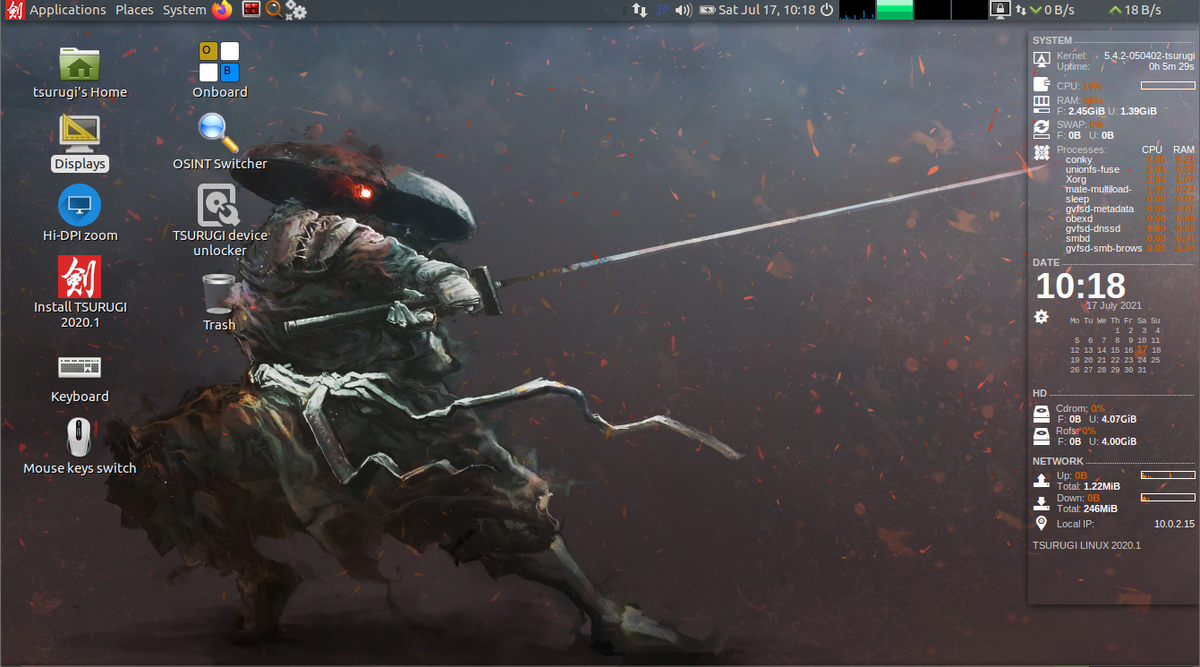
Task: Click the unionfs-fuse process row
Action: coord(1130,169)
